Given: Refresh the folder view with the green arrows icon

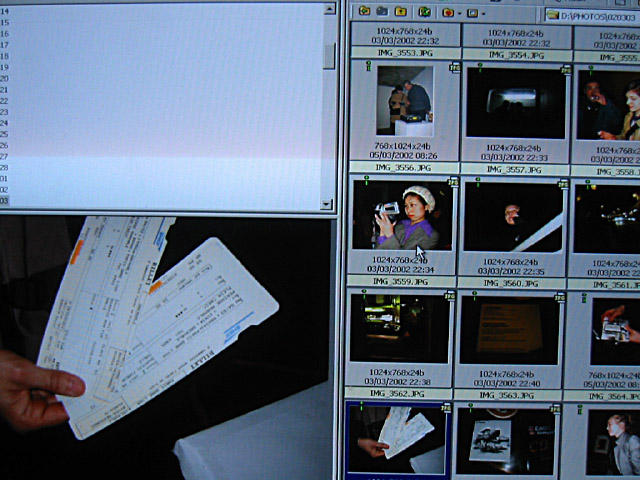Looking at the screenshot, I should (424, 12).
